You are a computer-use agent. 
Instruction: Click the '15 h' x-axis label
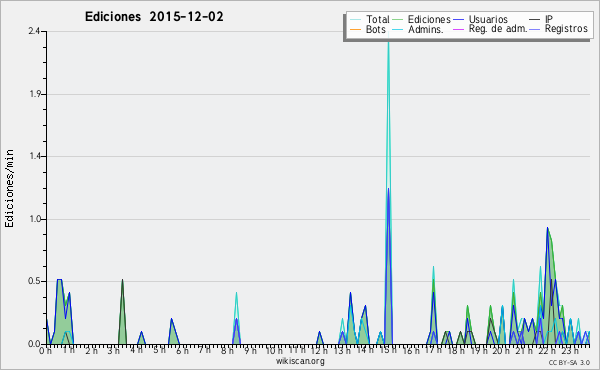[x=387, y=350]
